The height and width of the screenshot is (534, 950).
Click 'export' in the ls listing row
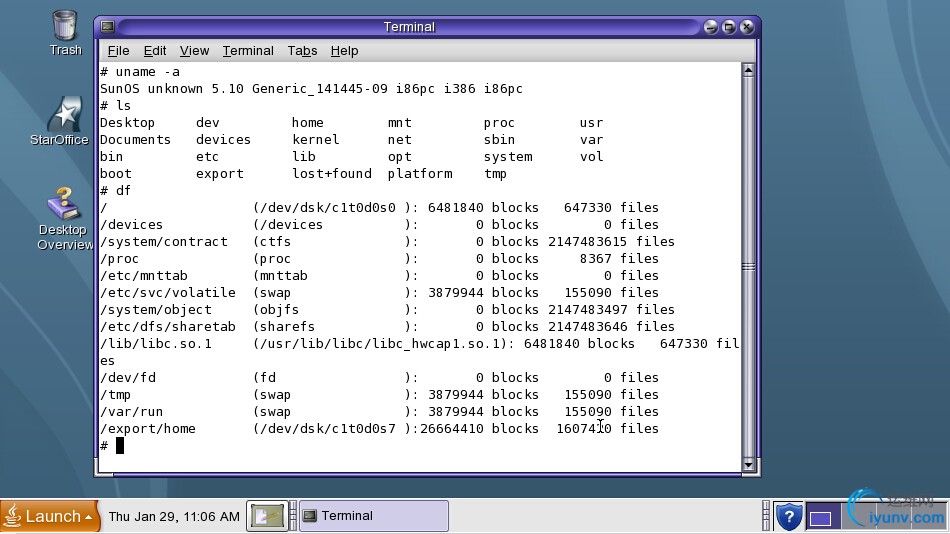(x=219, y=173)
